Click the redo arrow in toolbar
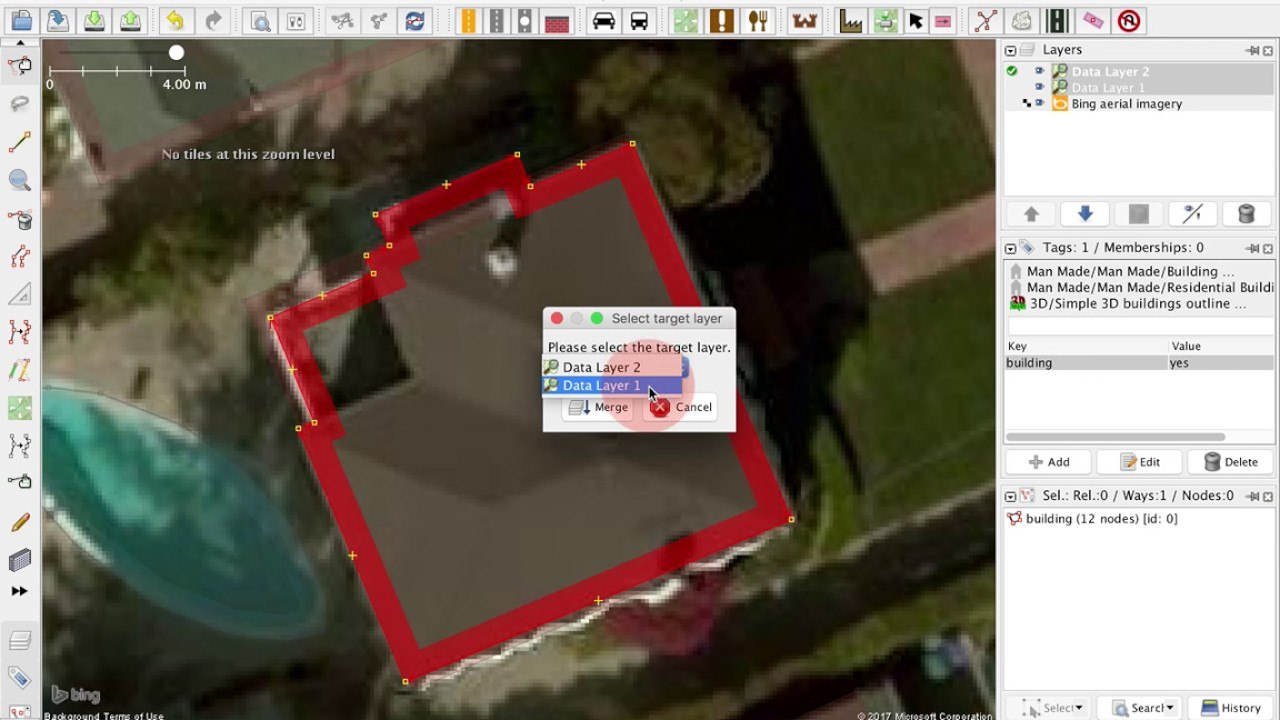The width and height of the screenshot is (1280, 720). click(x=212, y=21)
